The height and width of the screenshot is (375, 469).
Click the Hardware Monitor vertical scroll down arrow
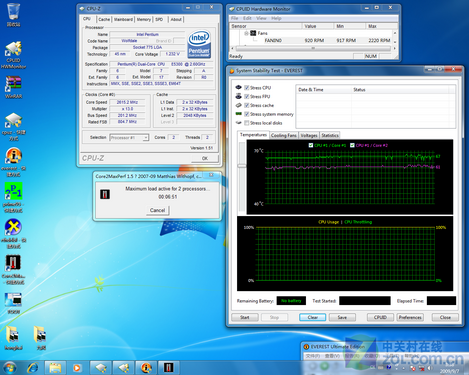coord(395,42)
